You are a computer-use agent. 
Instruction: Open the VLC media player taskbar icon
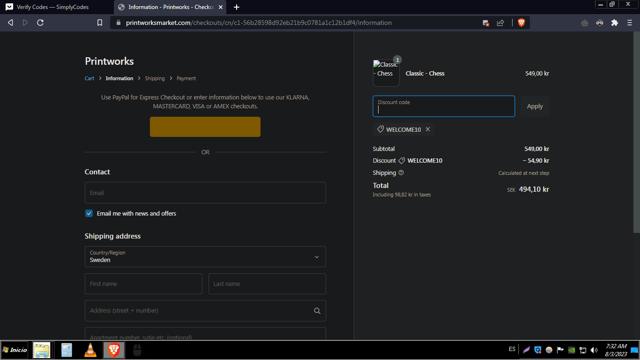90,350
